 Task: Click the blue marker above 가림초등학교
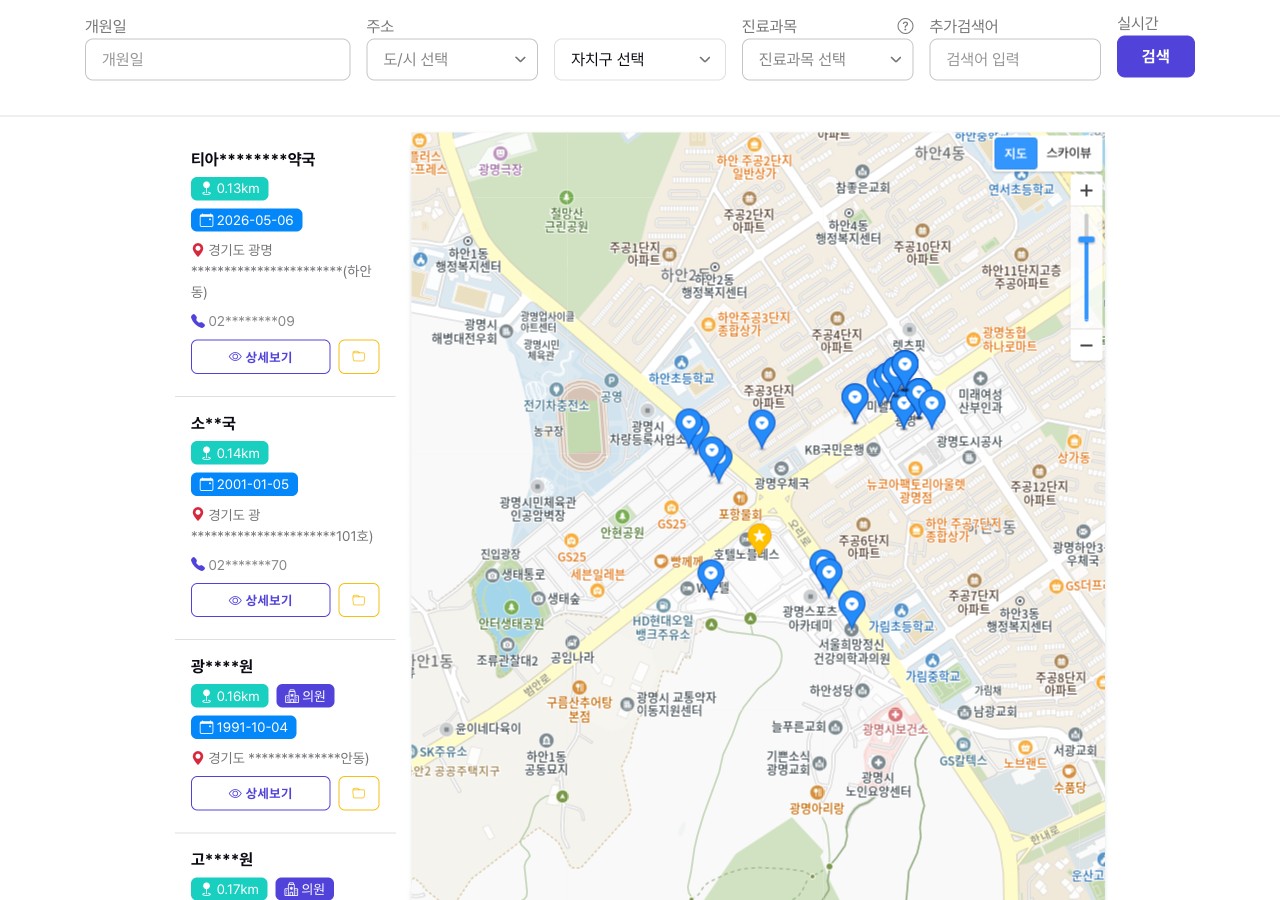(x=852, y=610)
